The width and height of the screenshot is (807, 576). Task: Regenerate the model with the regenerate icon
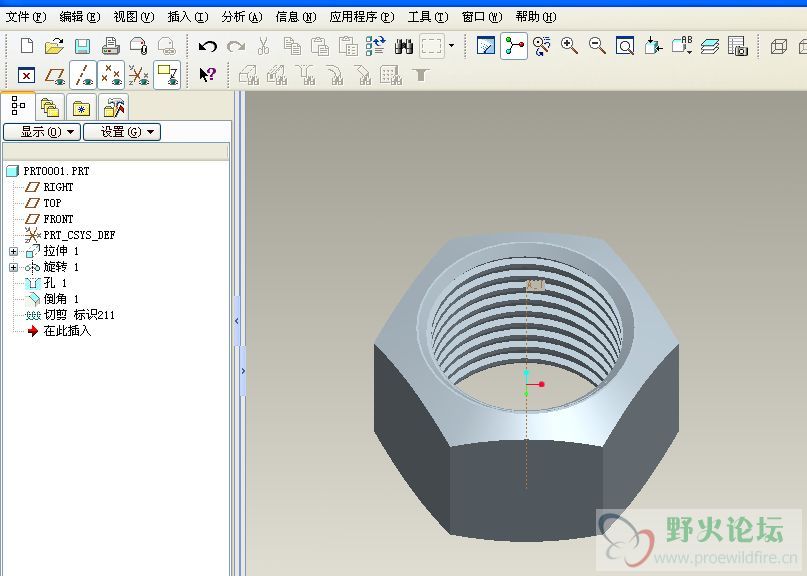pyautogui.click(x=376, y=46)
